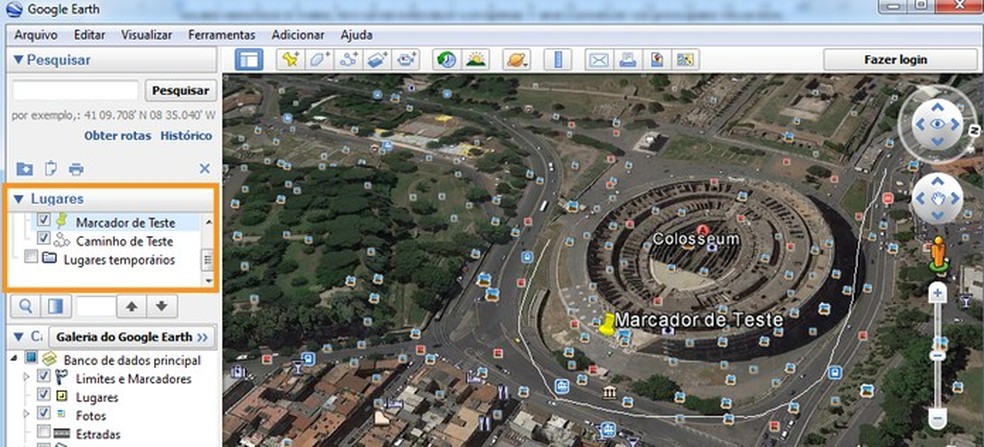
Task: Print the current view from toolbar
Action: pyautogui.click(x=628, y=60)
